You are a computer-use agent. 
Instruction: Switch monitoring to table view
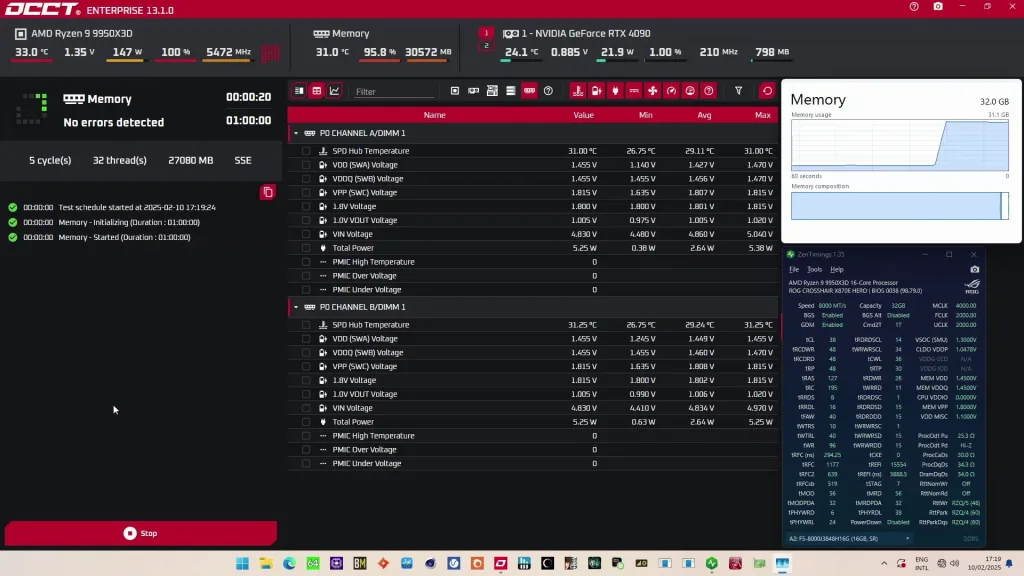(x=317, y=91)
